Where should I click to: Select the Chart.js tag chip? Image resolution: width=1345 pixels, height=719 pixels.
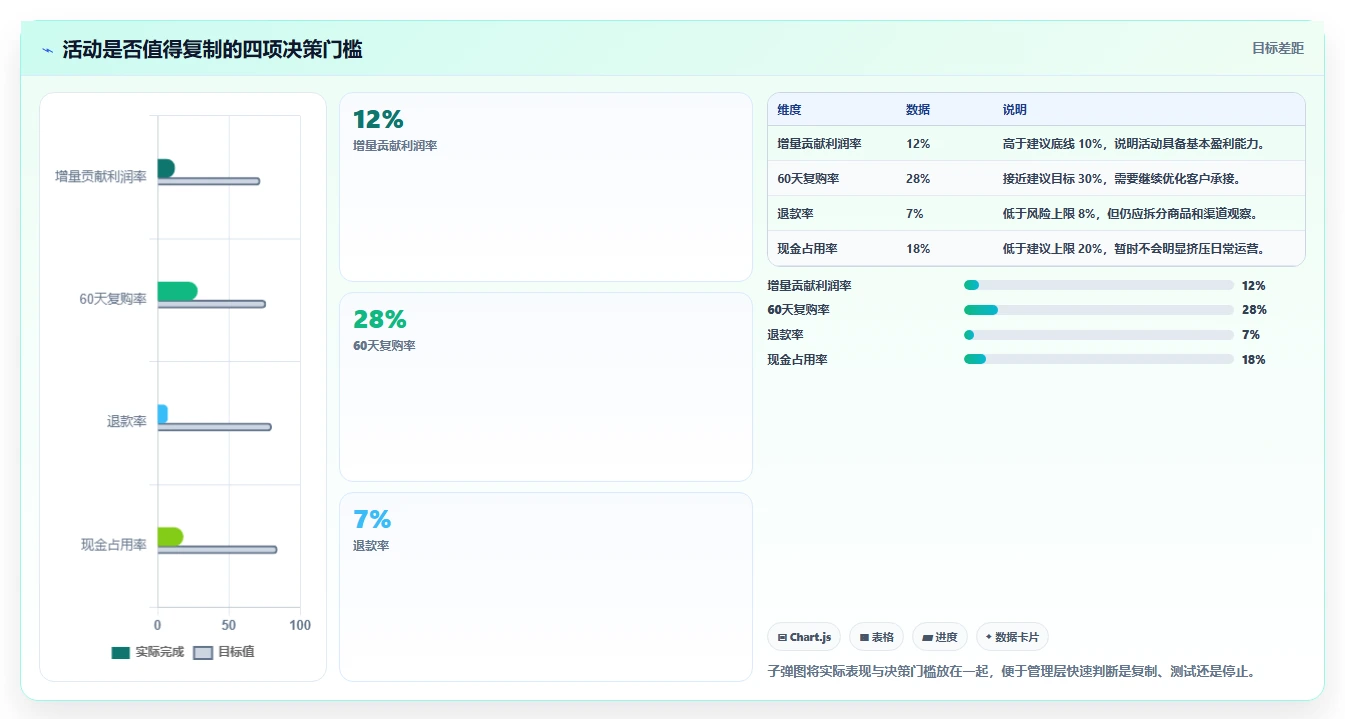804,637
